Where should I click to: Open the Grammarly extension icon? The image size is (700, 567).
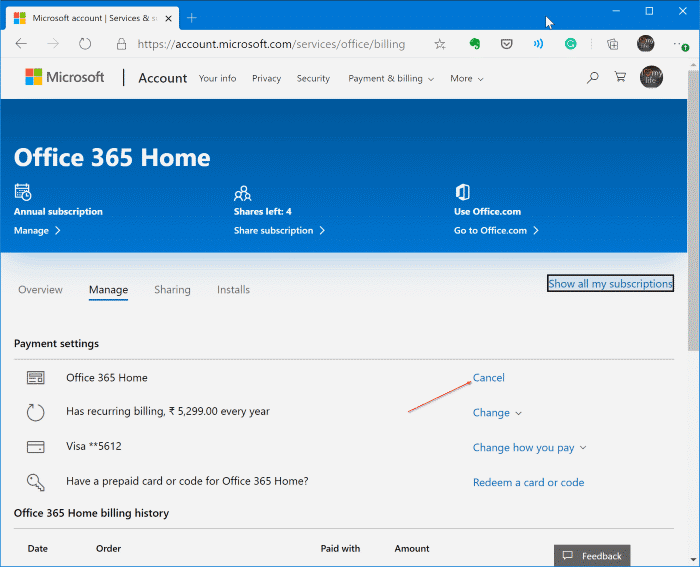pyautogui.click(x=571, y=44)
